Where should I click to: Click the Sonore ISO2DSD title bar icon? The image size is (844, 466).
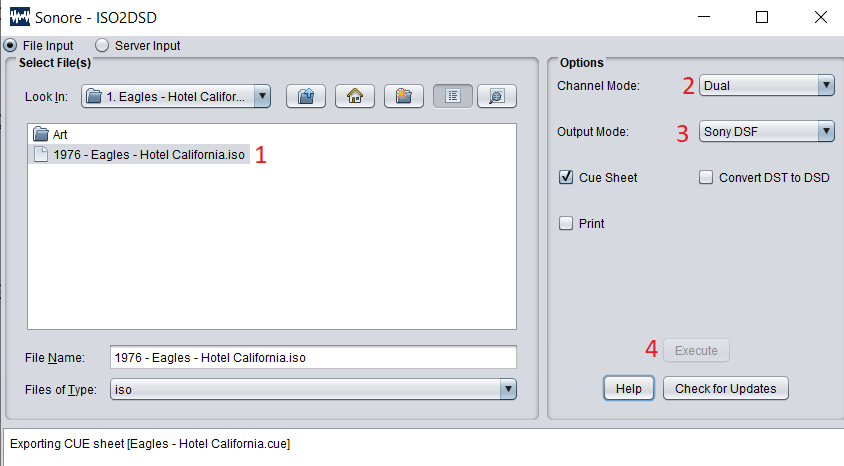tap(20, 17)
